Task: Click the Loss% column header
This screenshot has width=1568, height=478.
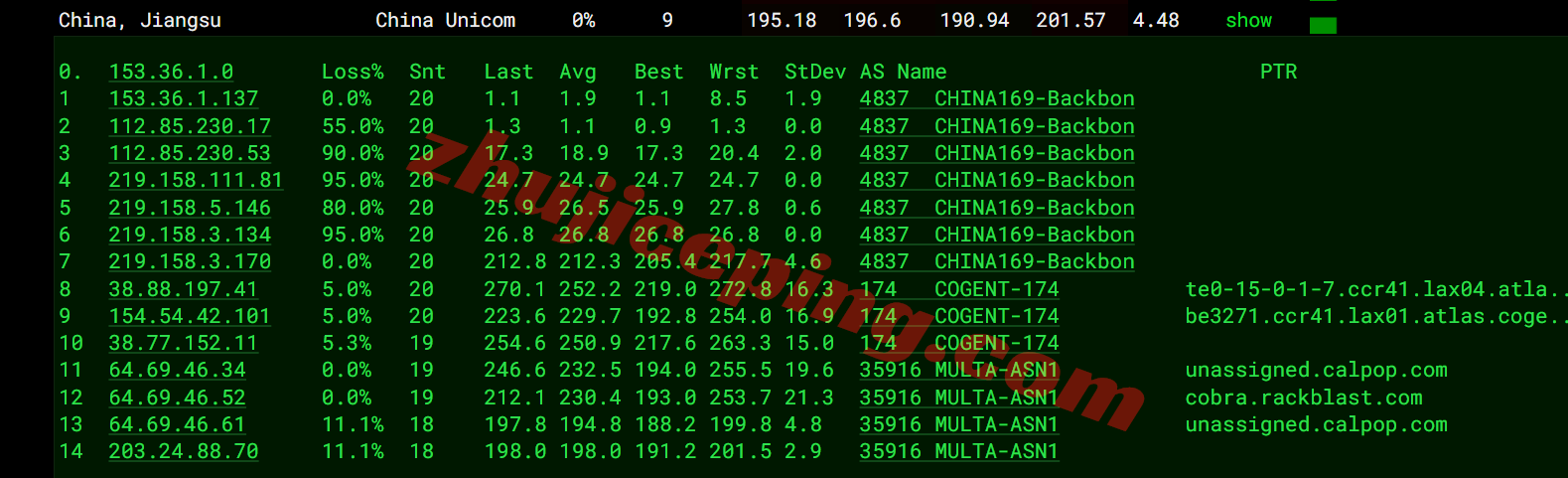Action: coord(353,72)
